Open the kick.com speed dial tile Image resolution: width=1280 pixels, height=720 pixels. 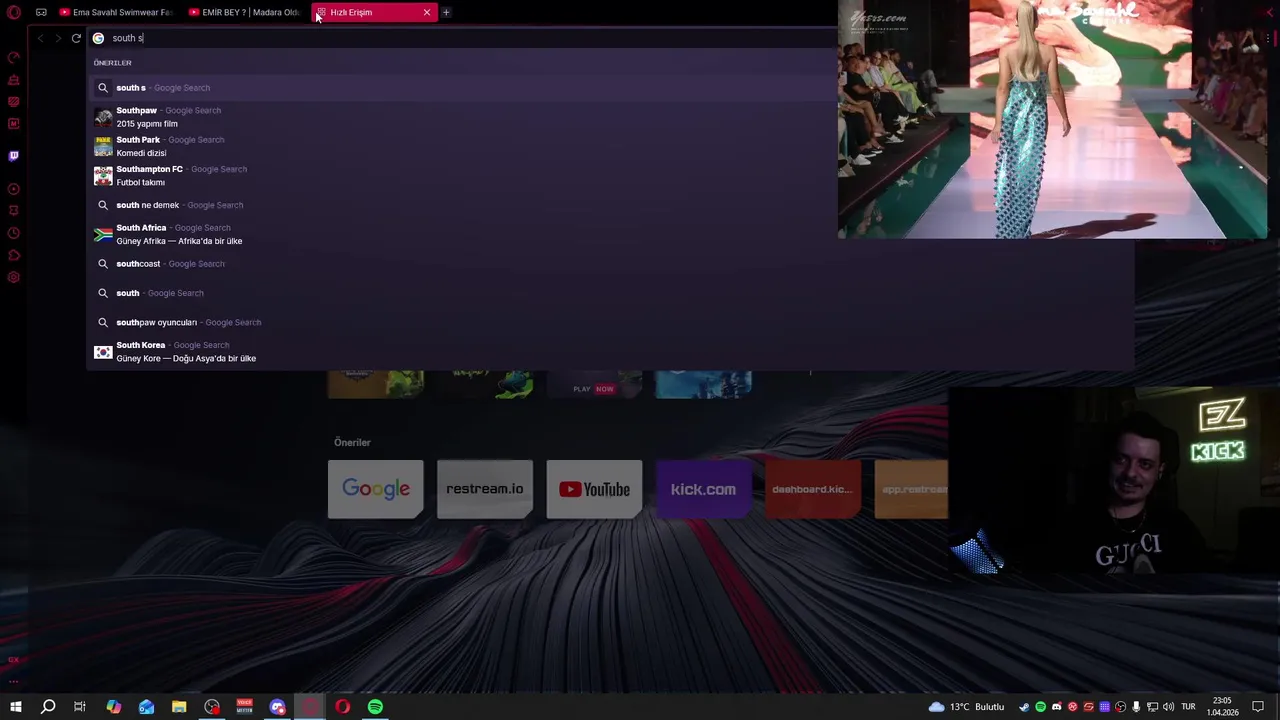(703, 489)
